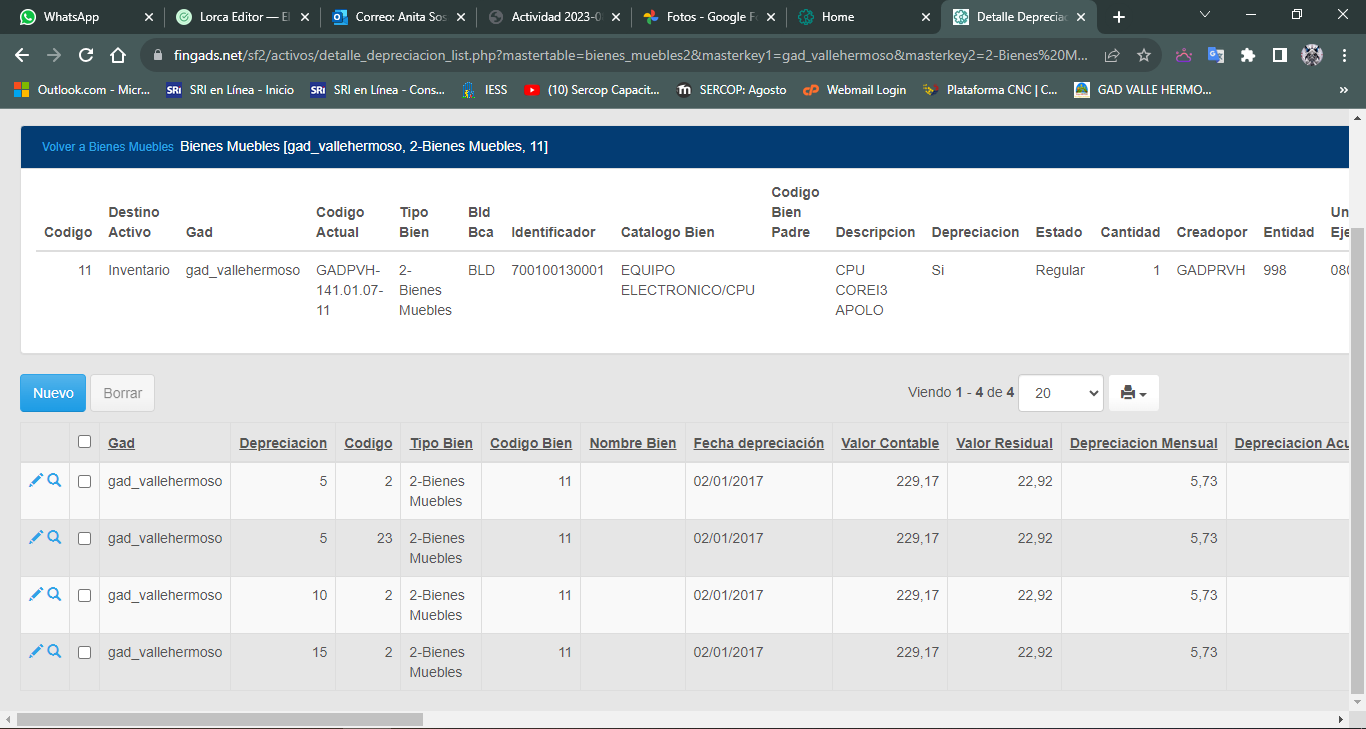Screen dimensions: 1366x729
Task: Click magnifier view icon in last row
Action: [x=54, y=652]
